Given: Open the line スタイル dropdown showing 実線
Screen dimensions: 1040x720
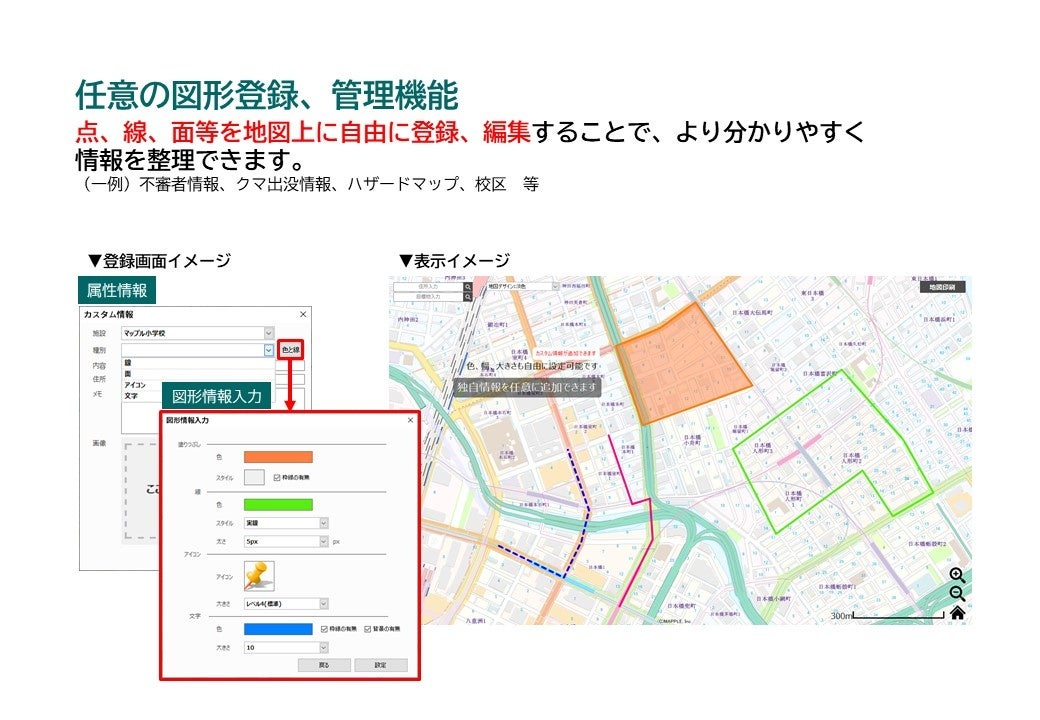Looking at the screenshot, I should pyautogui.click(x=285, y=522).
